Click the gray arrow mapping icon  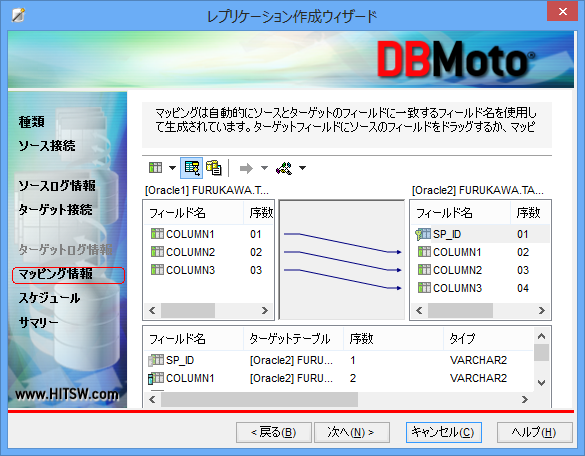246,168
